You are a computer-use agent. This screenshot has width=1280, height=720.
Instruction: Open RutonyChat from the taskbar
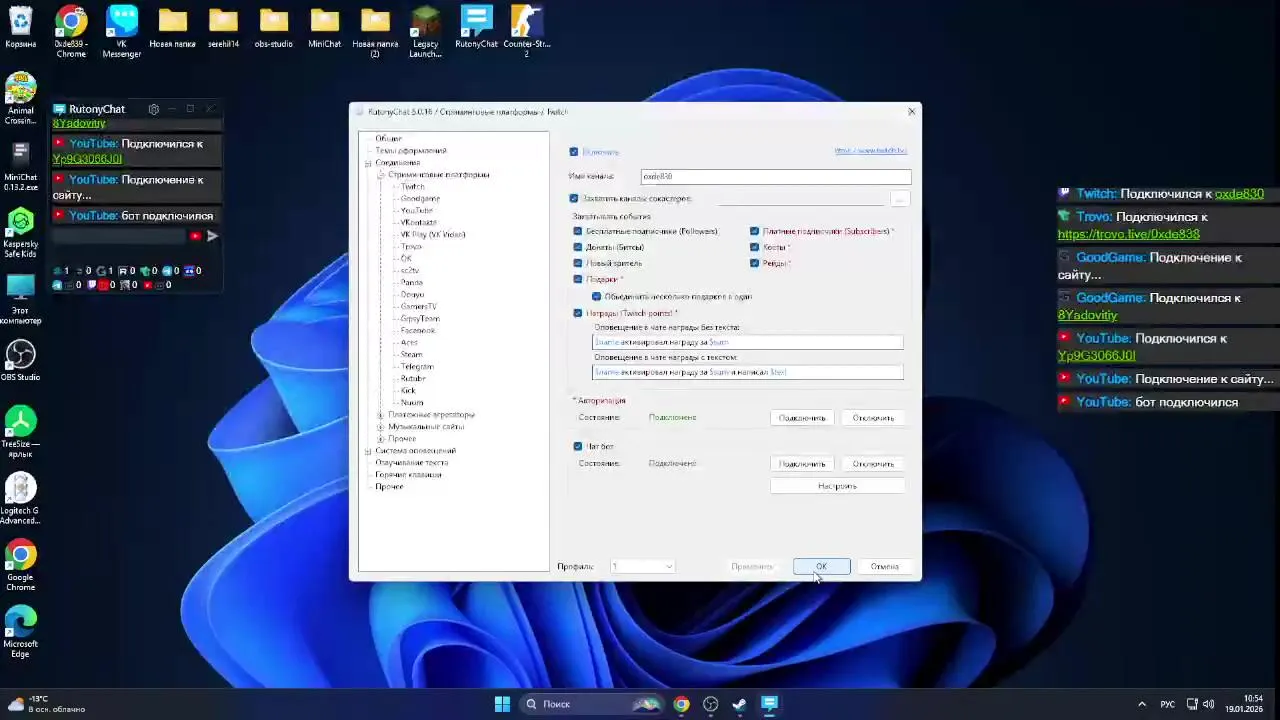769,704
